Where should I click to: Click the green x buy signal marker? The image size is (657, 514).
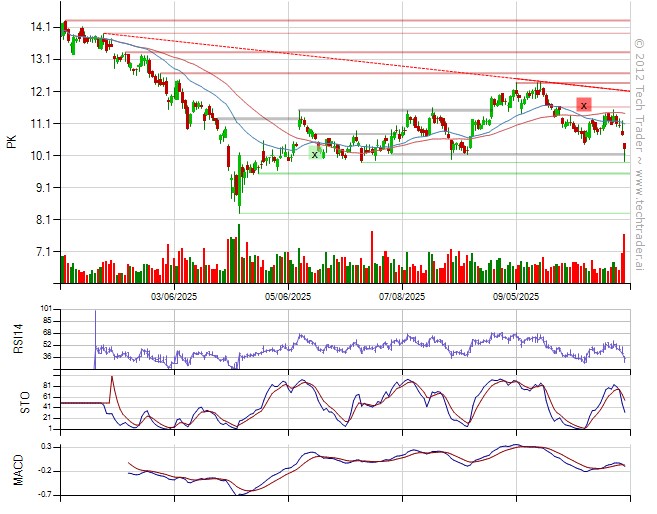(315, 154)
